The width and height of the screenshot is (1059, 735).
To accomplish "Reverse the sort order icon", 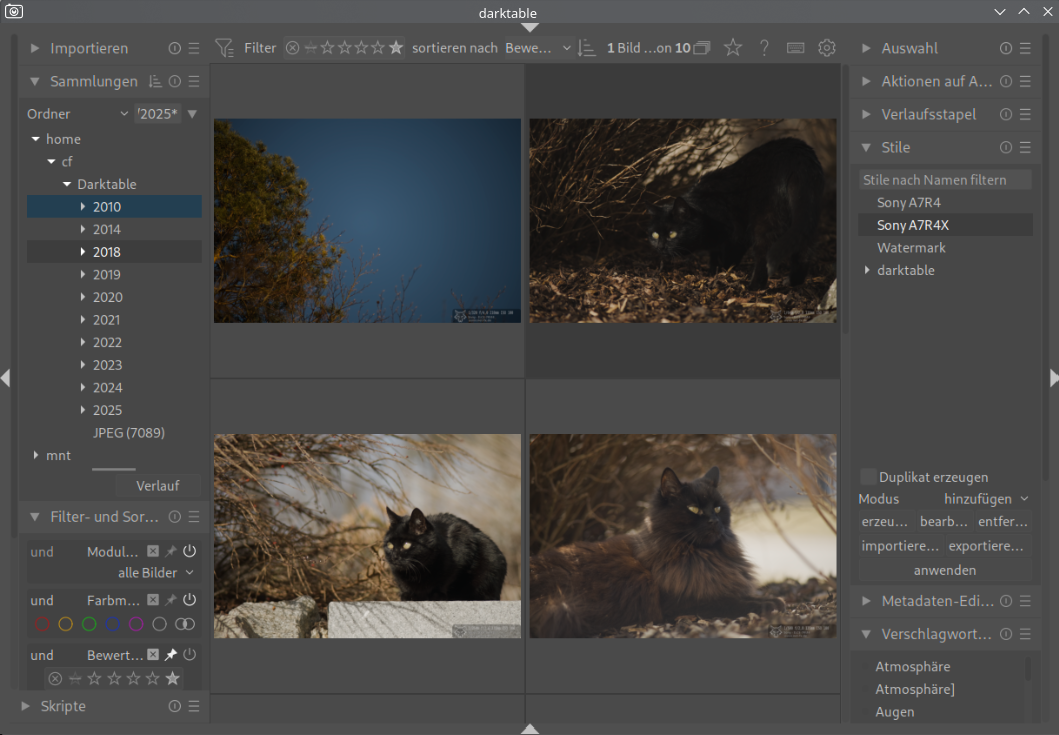I will [587, 48].
